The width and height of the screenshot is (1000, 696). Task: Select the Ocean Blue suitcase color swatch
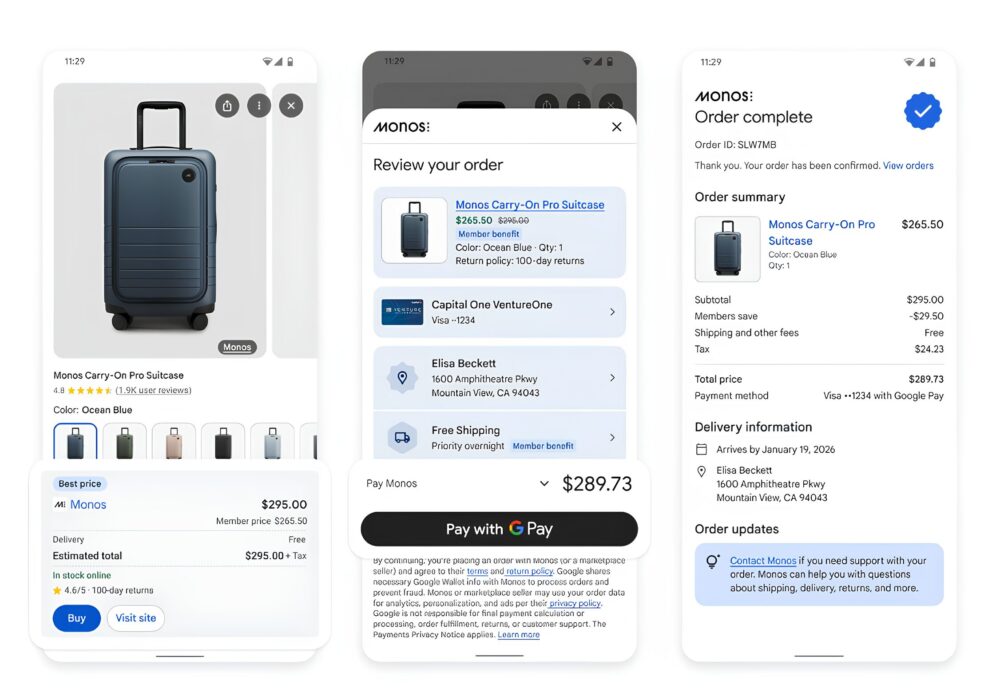click(75, 441)
